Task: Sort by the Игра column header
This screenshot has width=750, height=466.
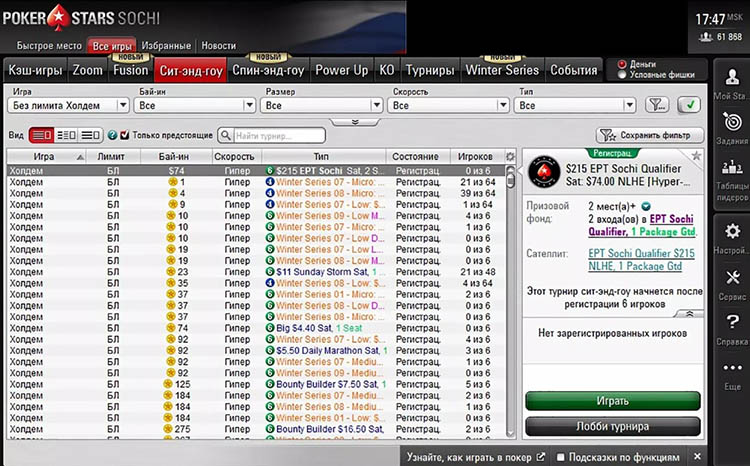Action: 46,156
